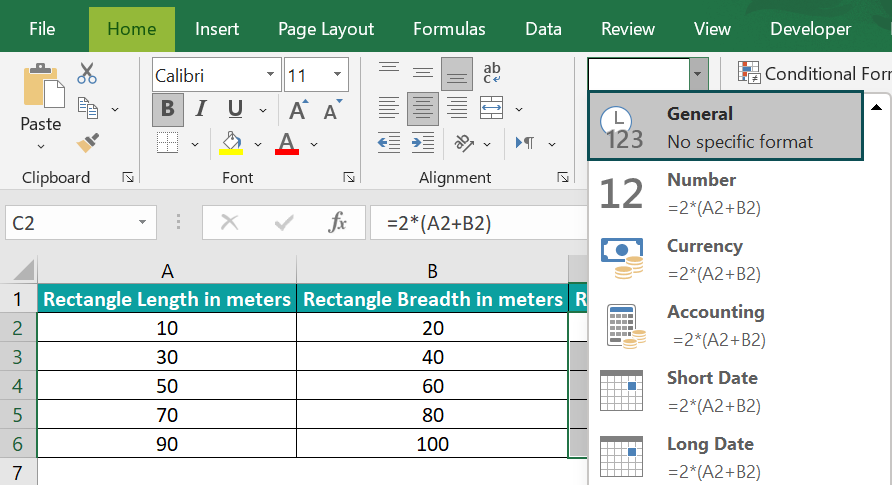Switch to the Insert tab
This screenshot has height=485, width=892.
tap(217, 29)
